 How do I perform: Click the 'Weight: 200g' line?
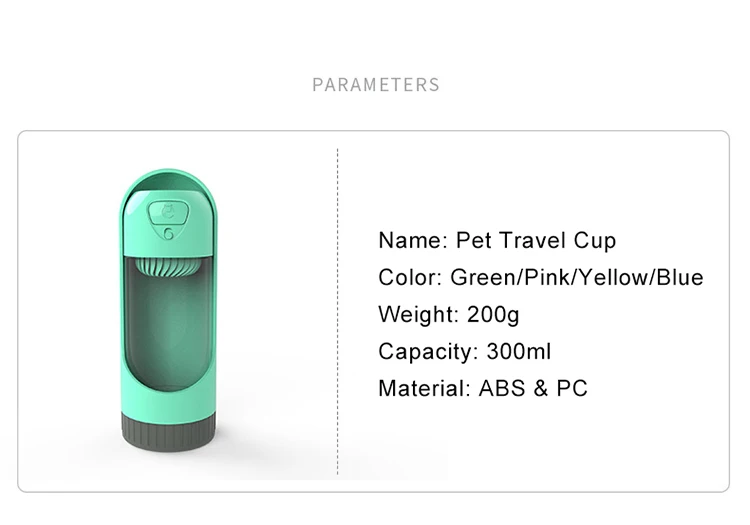449,314
